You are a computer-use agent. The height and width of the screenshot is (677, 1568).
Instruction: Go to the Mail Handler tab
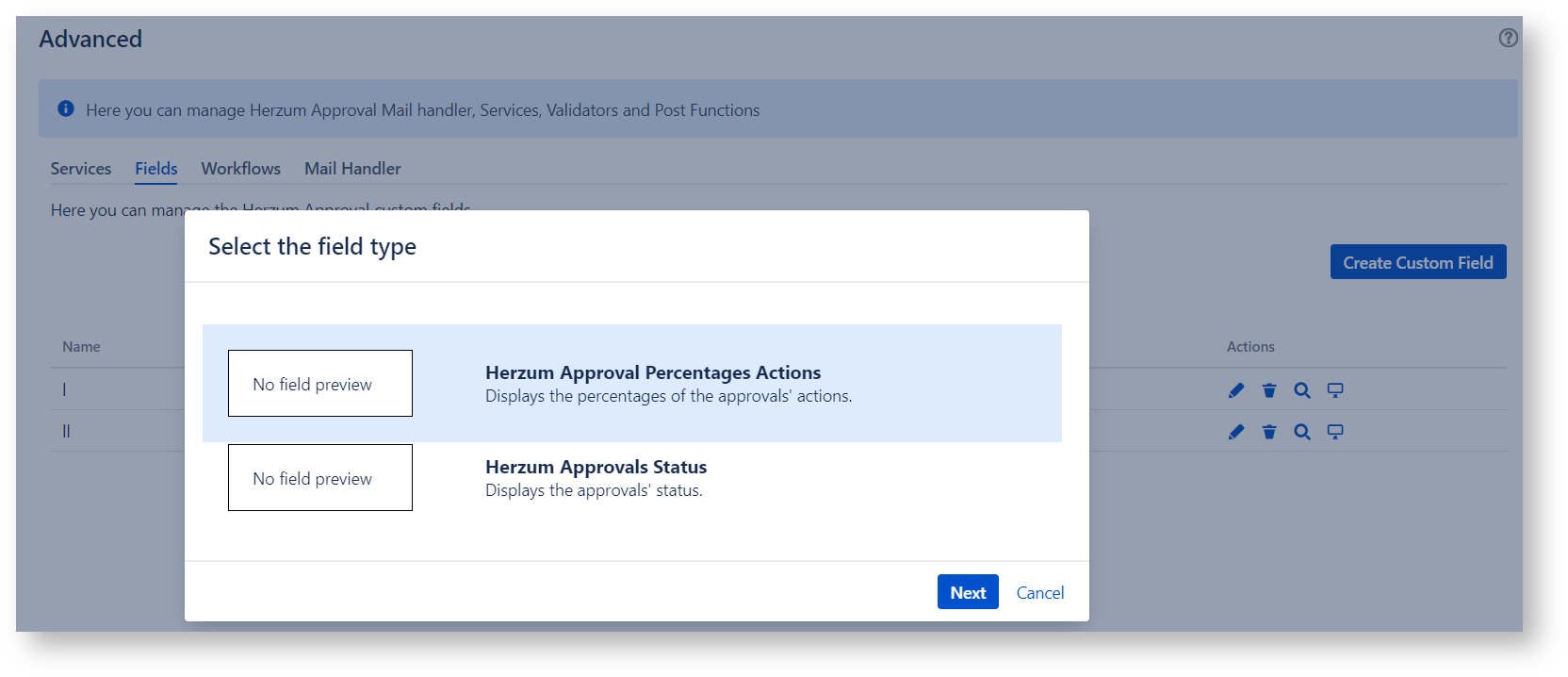[352, 169]
